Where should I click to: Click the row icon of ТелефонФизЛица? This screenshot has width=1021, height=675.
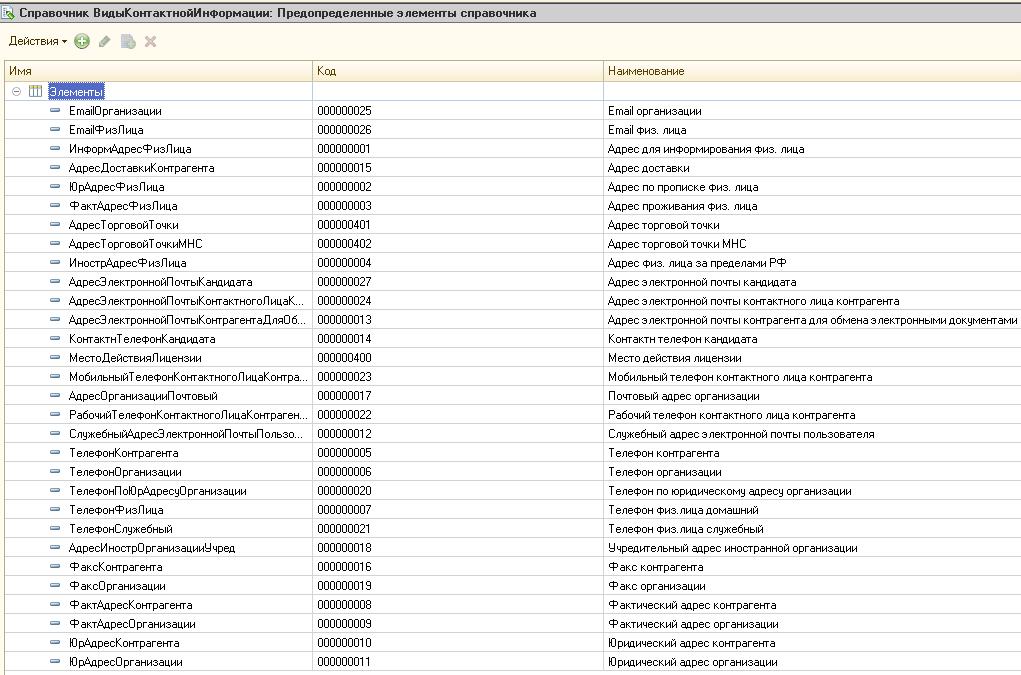coord(55,509)
